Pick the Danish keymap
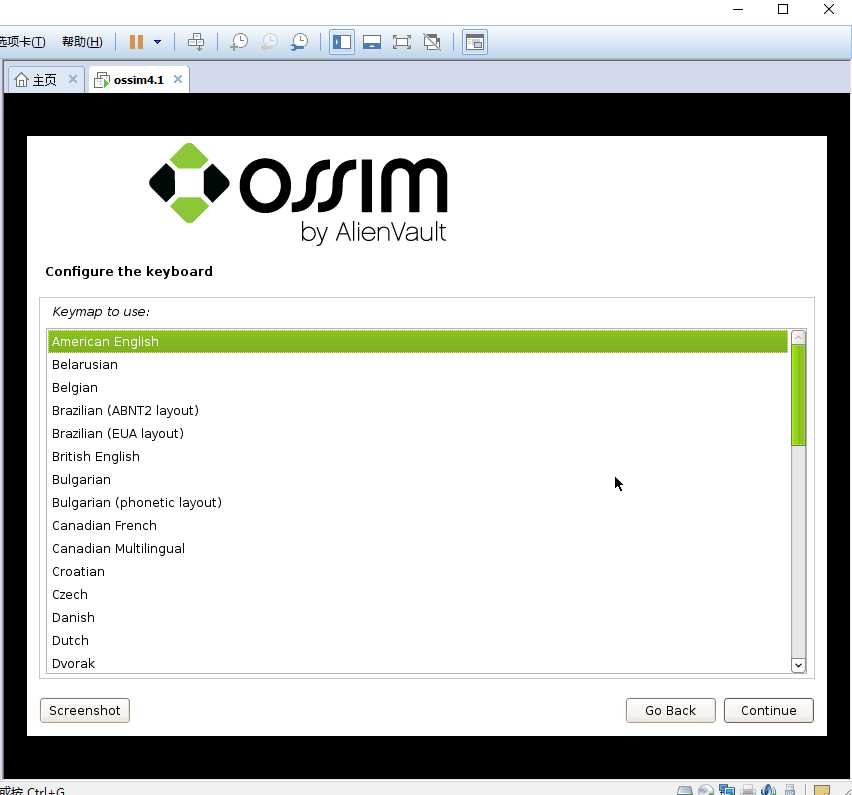The image size is (852, 795). coord(417,618)
